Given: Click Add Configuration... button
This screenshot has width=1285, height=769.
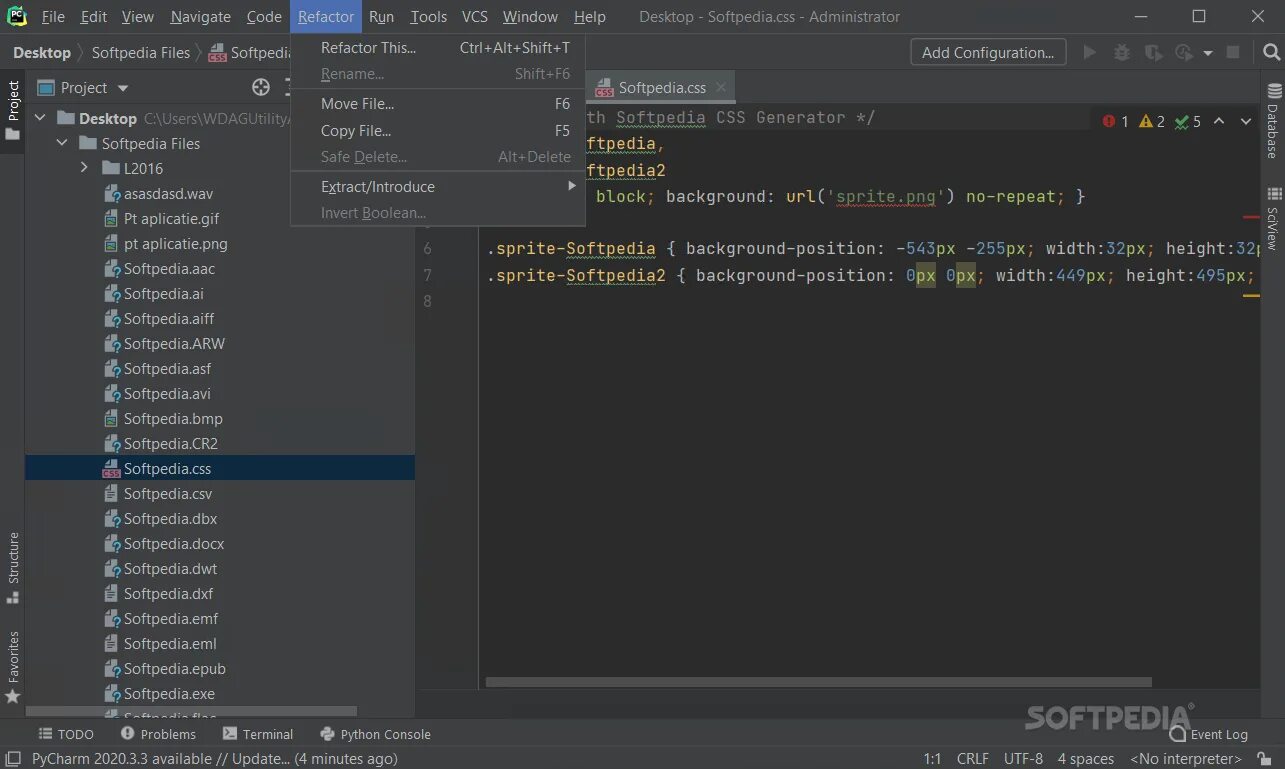Looking at the screenshot, I should click(x=988, y=53).
